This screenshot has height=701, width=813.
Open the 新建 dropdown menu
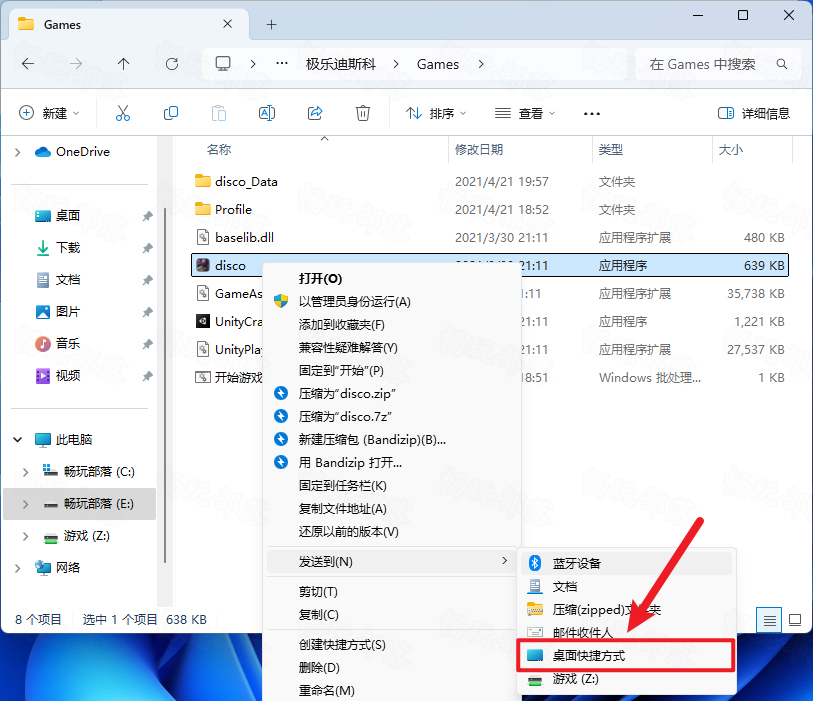pyautogui.click(x=49, y=113)
